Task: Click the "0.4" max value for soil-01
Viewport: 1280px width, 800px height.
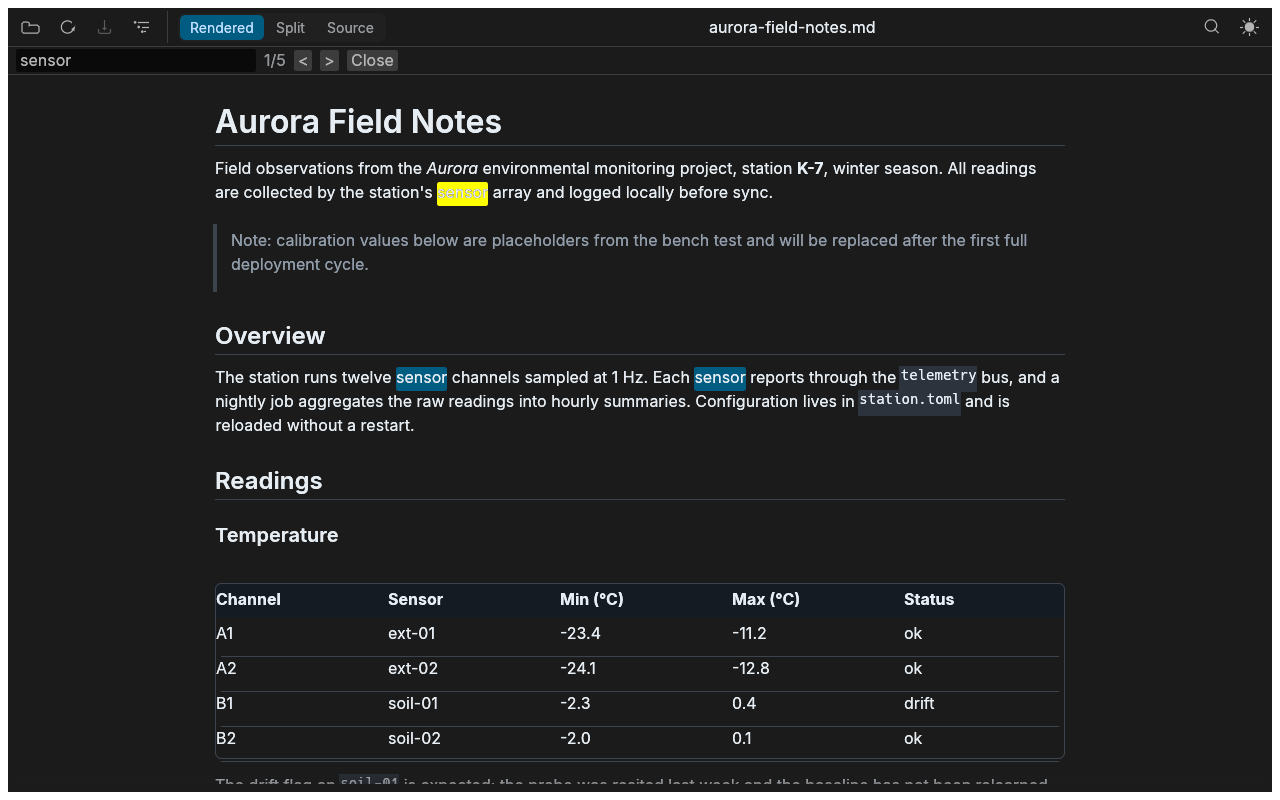Action: pyautogui.click(x=744, y=704)
